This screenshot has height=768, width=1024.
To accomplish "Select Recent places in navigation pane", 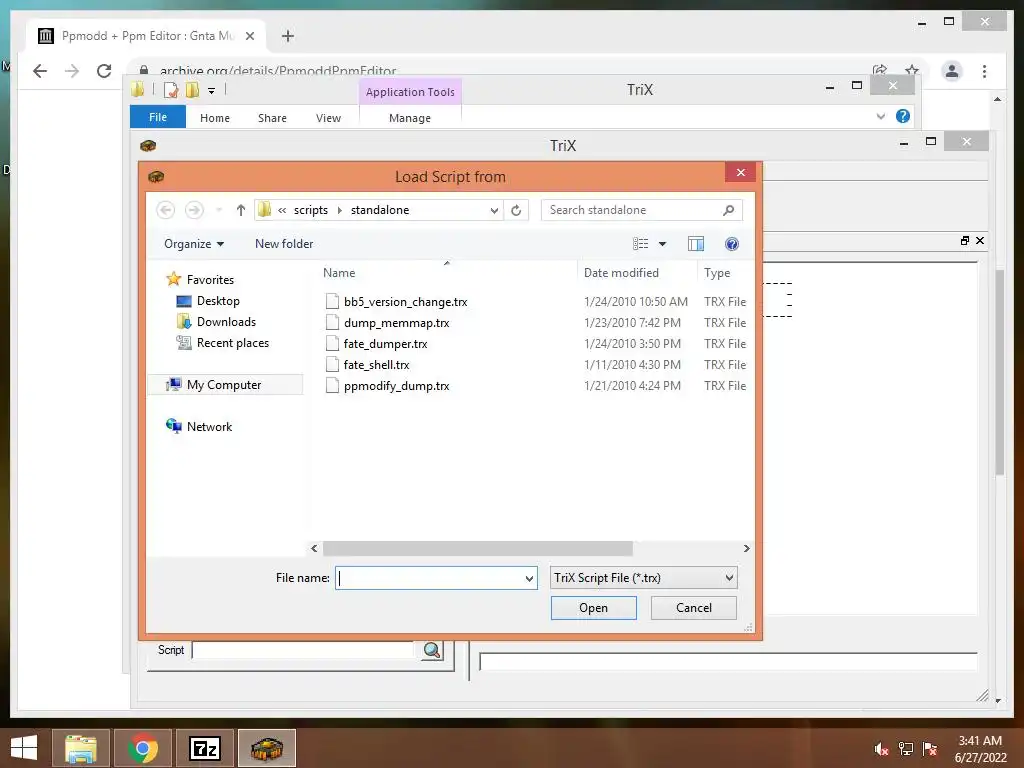I will click(x=232, y=343).
